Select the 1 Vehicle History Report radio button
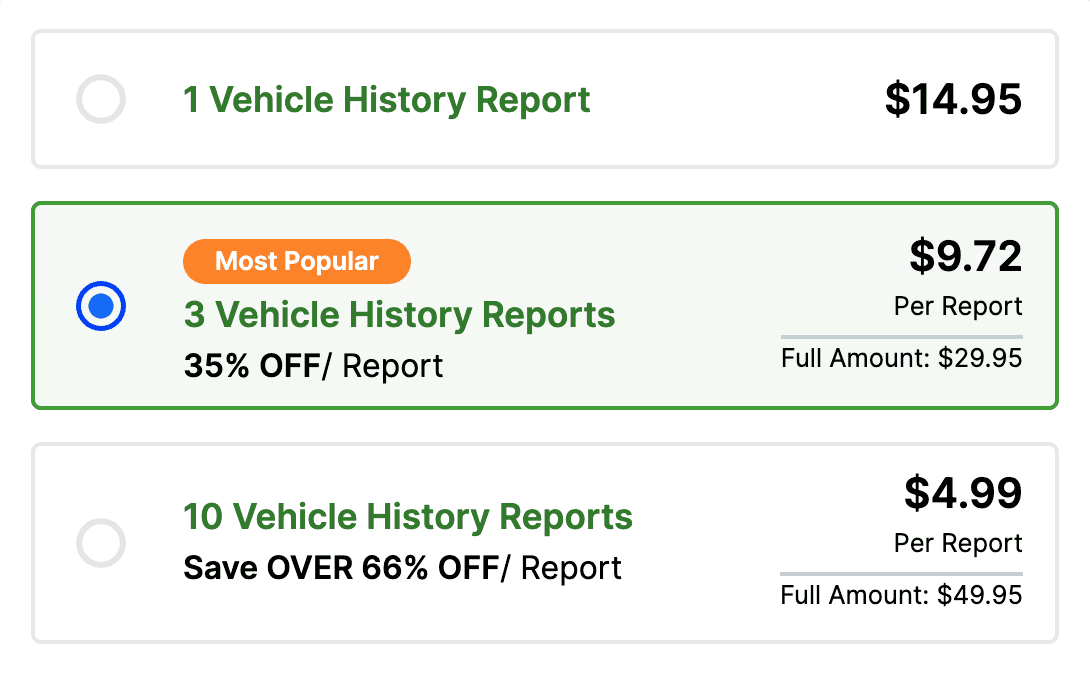Image resolution: width=1090 pixels, height=678 pixels. 101,100
